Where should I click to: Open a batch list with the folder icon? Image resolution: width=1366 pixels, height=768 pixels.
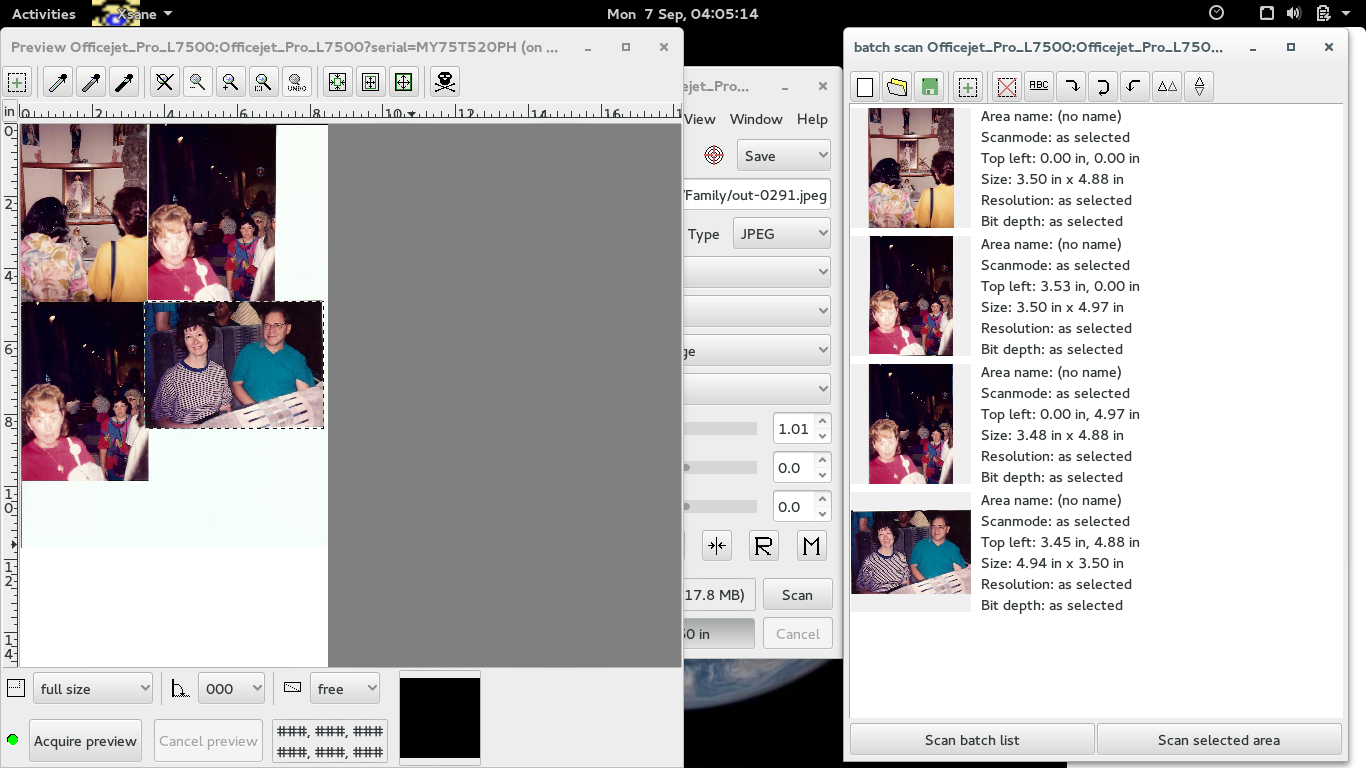coord(897,87)
